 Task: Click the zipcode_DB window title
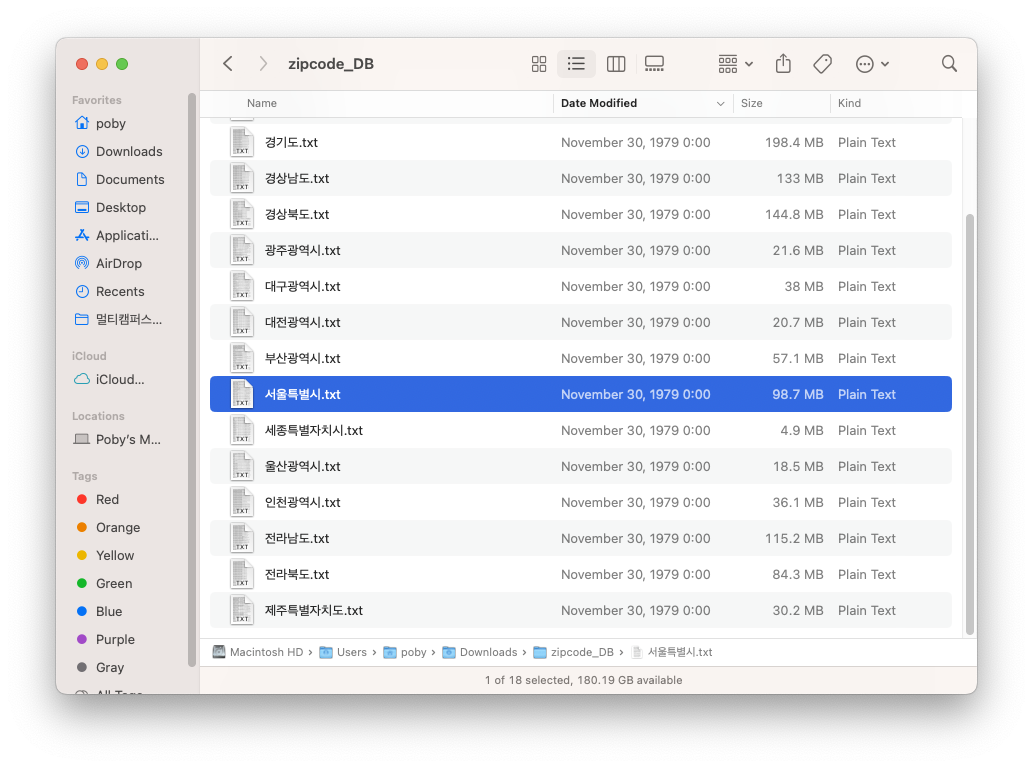331,64
